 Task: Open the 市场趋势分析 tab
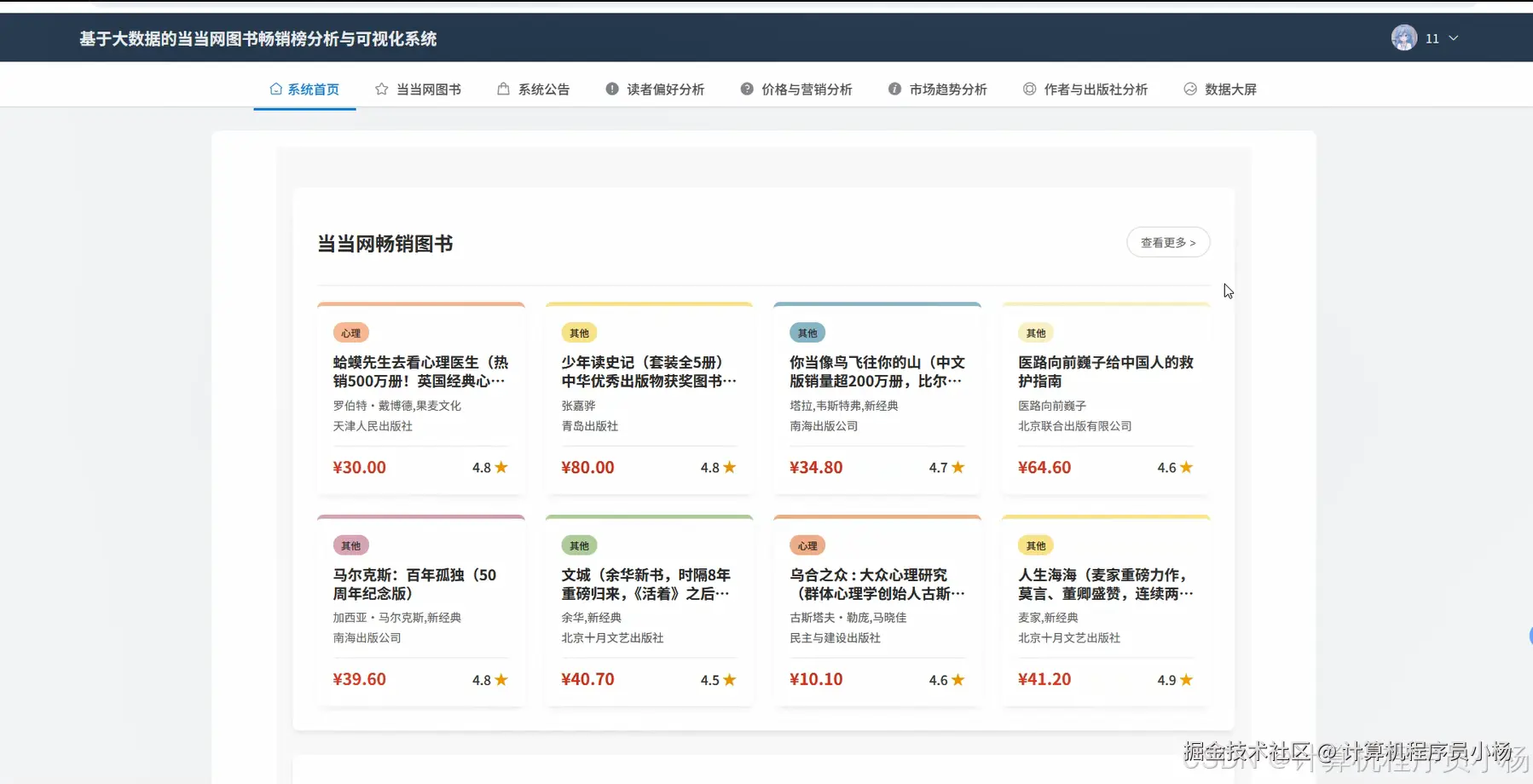pyautogui.click(x=938, y=89)
